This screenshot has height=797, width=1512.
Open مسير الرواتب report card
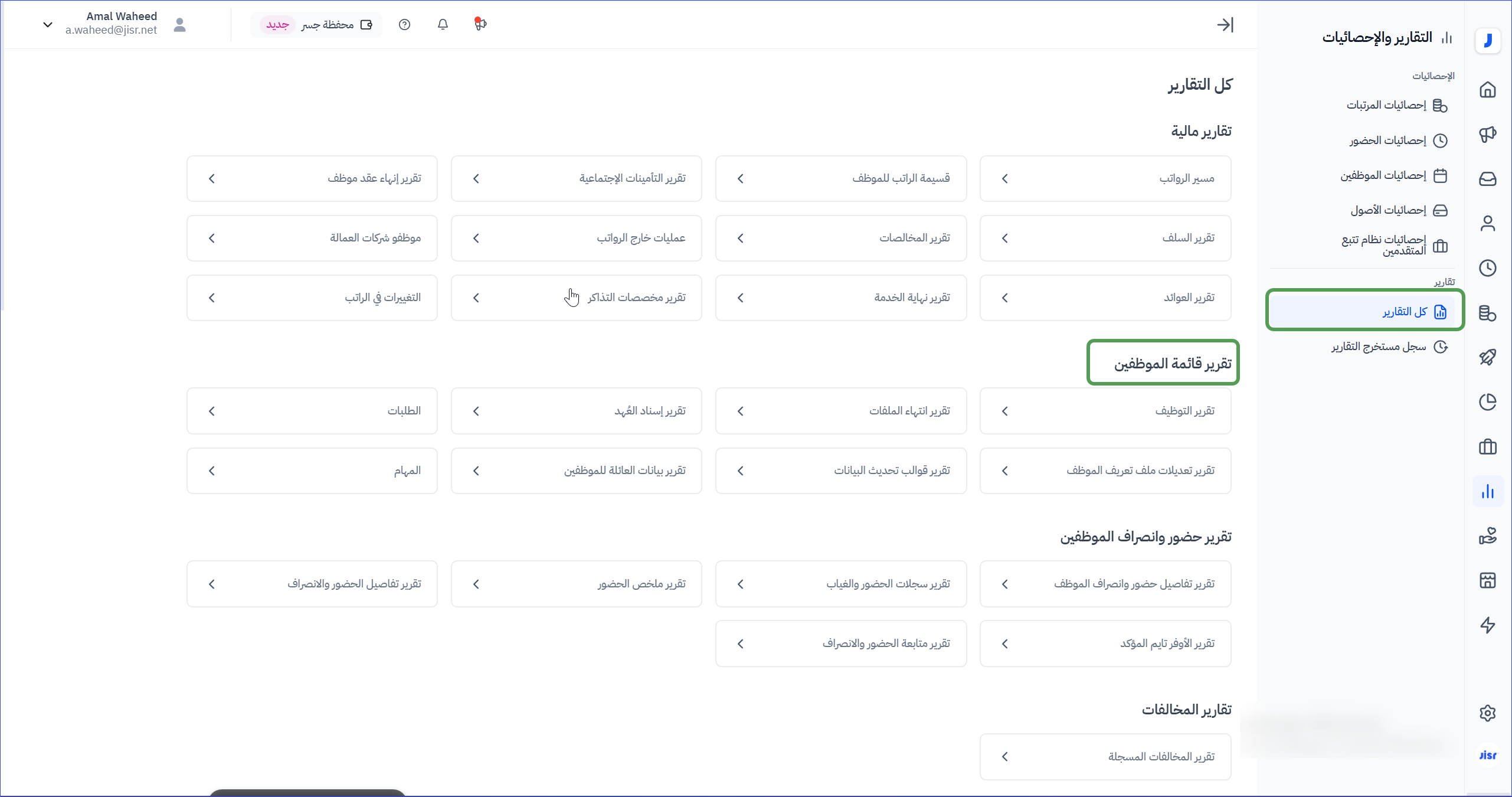coord(1105,178)
